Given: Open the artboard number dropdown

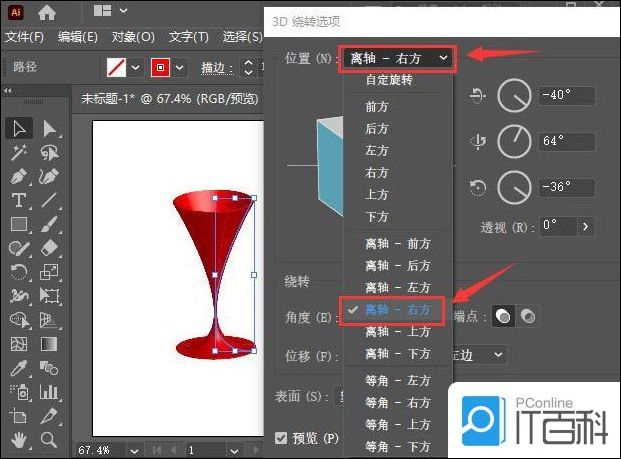Looking at the screenshot, I should (234, 451).
